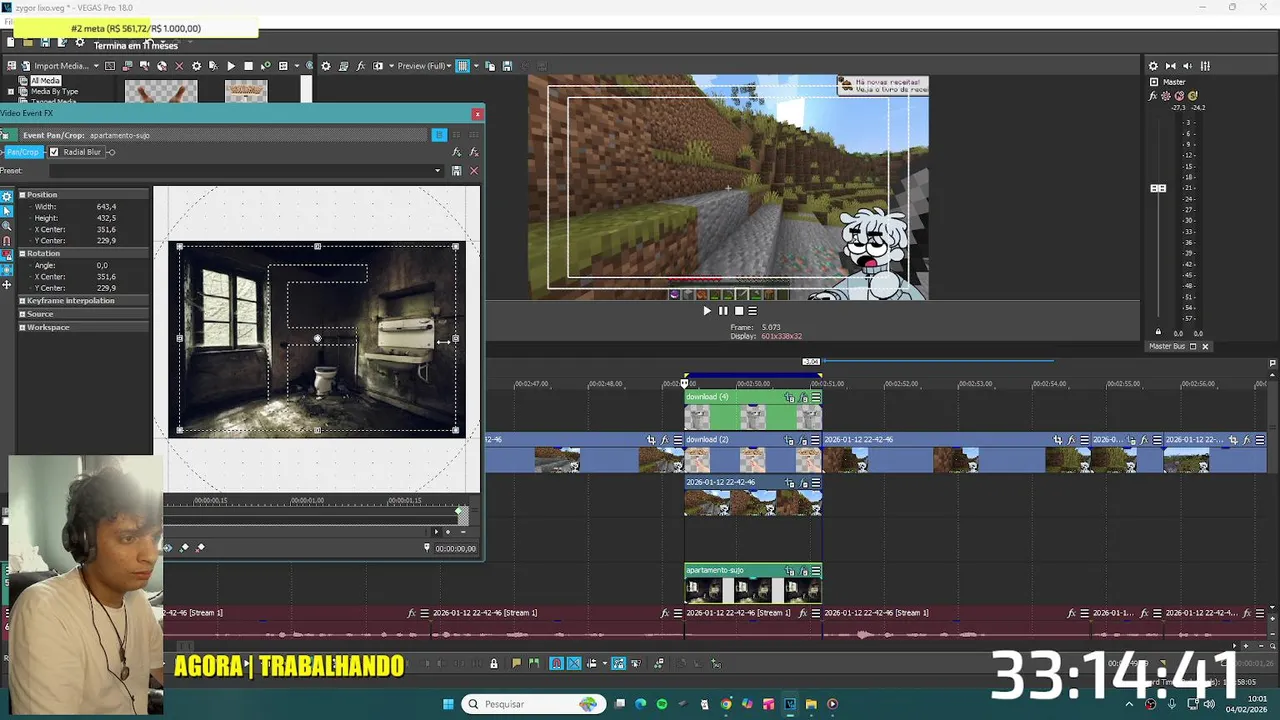Viewport: 1280px width, 720px height.
Task: Collapse the Rotation property group
Action: click(22, 253)
